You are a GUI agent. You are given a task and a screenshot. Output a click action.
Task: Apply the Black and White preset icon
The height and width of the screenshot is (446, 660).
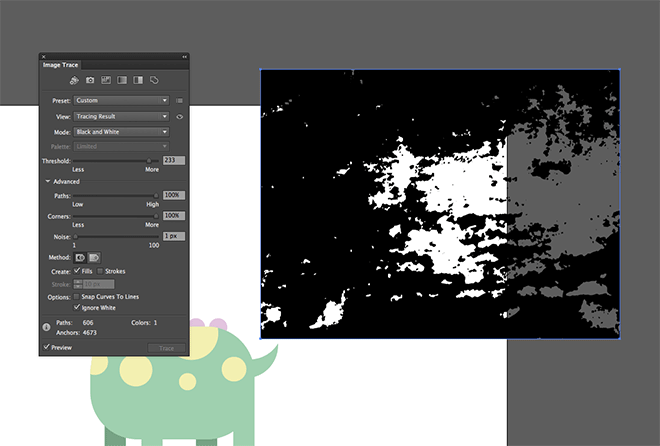(138, 80)
